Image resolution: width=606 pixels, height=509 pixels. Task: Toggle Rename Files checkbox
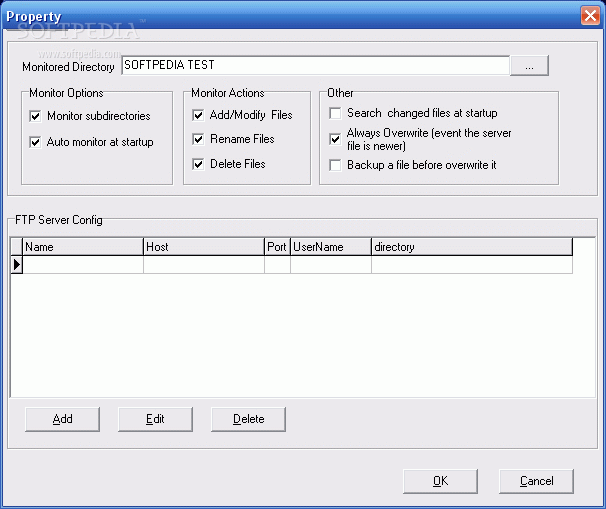[x=198, y=139]
